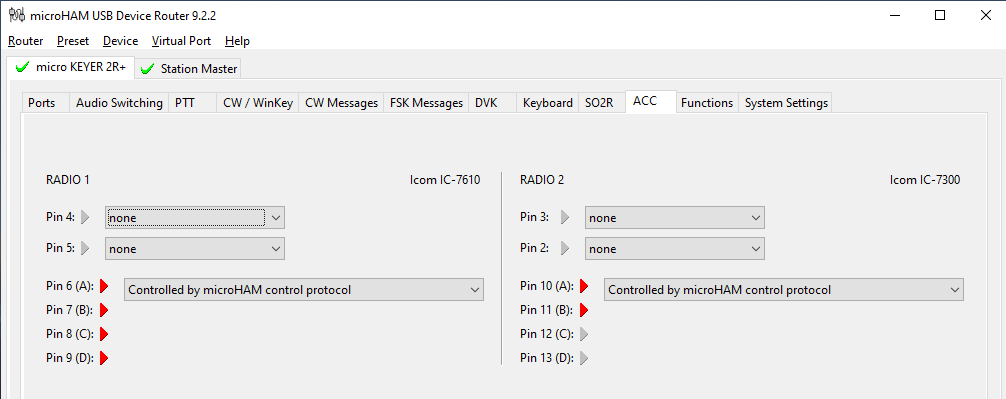Click the gray arrow indicator beside Pin 2
The height and width of the screenshot is (399, 1006).
565,248
